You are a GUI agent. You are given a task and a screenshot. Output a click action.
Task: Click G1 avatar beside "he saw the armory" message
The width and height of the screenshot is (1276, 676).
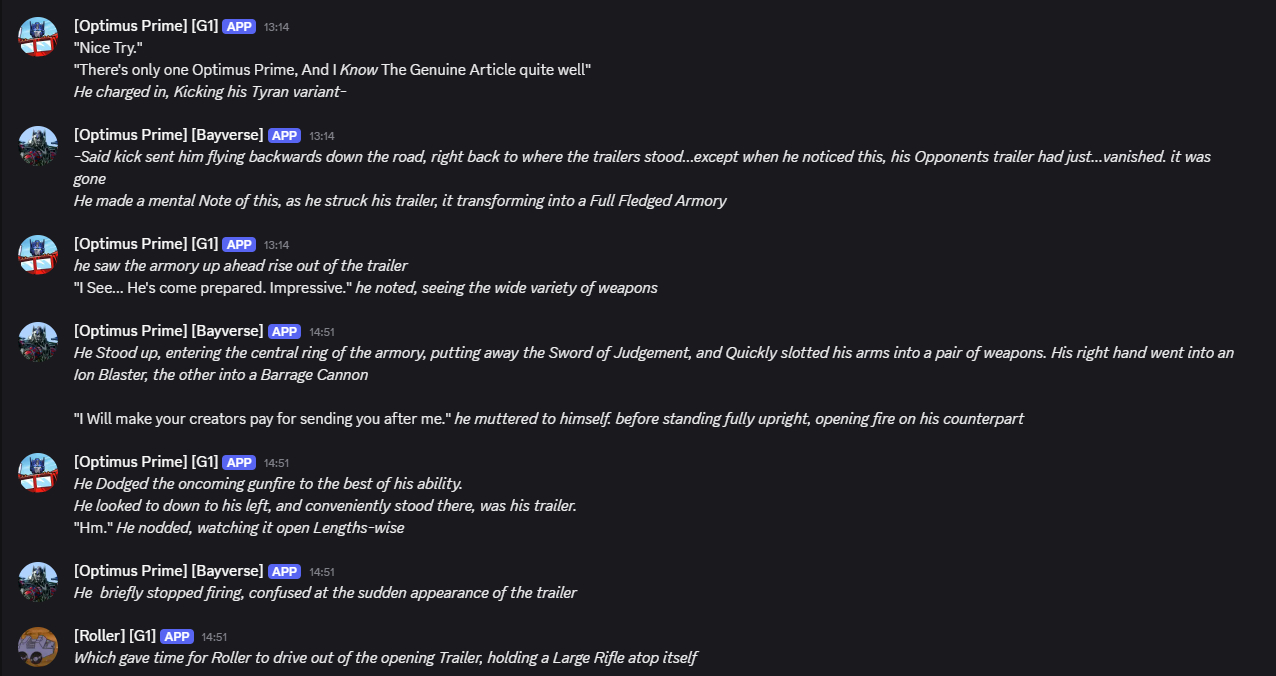pyautogui.click(x=38, y=255)
